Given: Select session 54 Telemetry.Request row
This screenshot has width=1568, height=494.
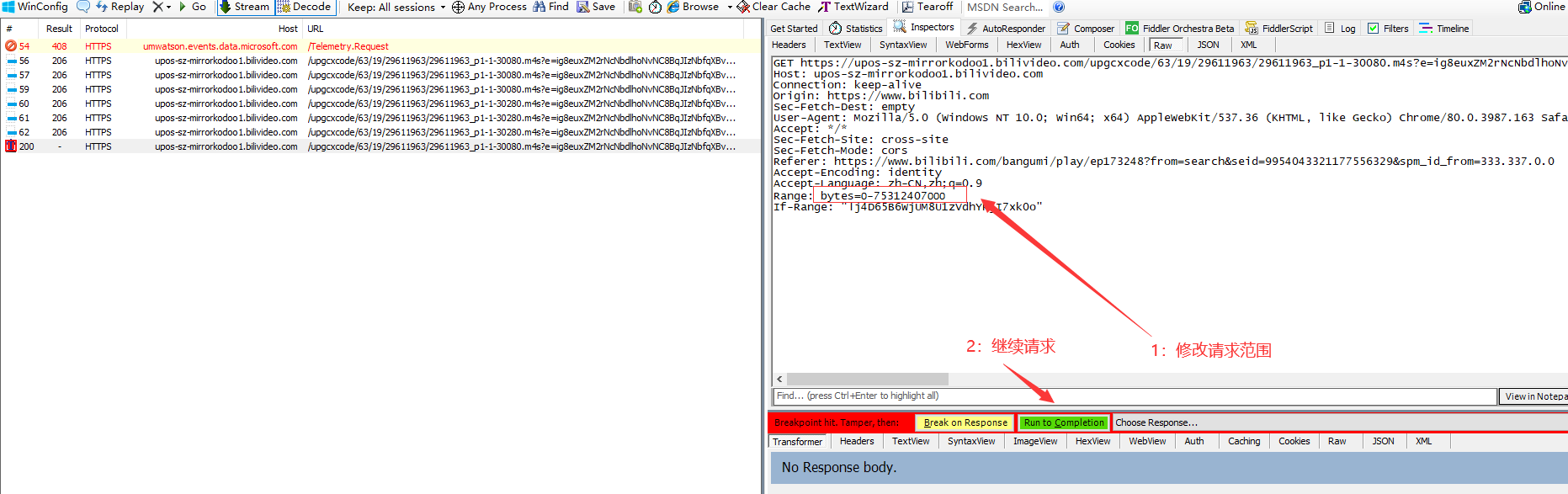Looking at the screenshot, I should tap(380, 46).
